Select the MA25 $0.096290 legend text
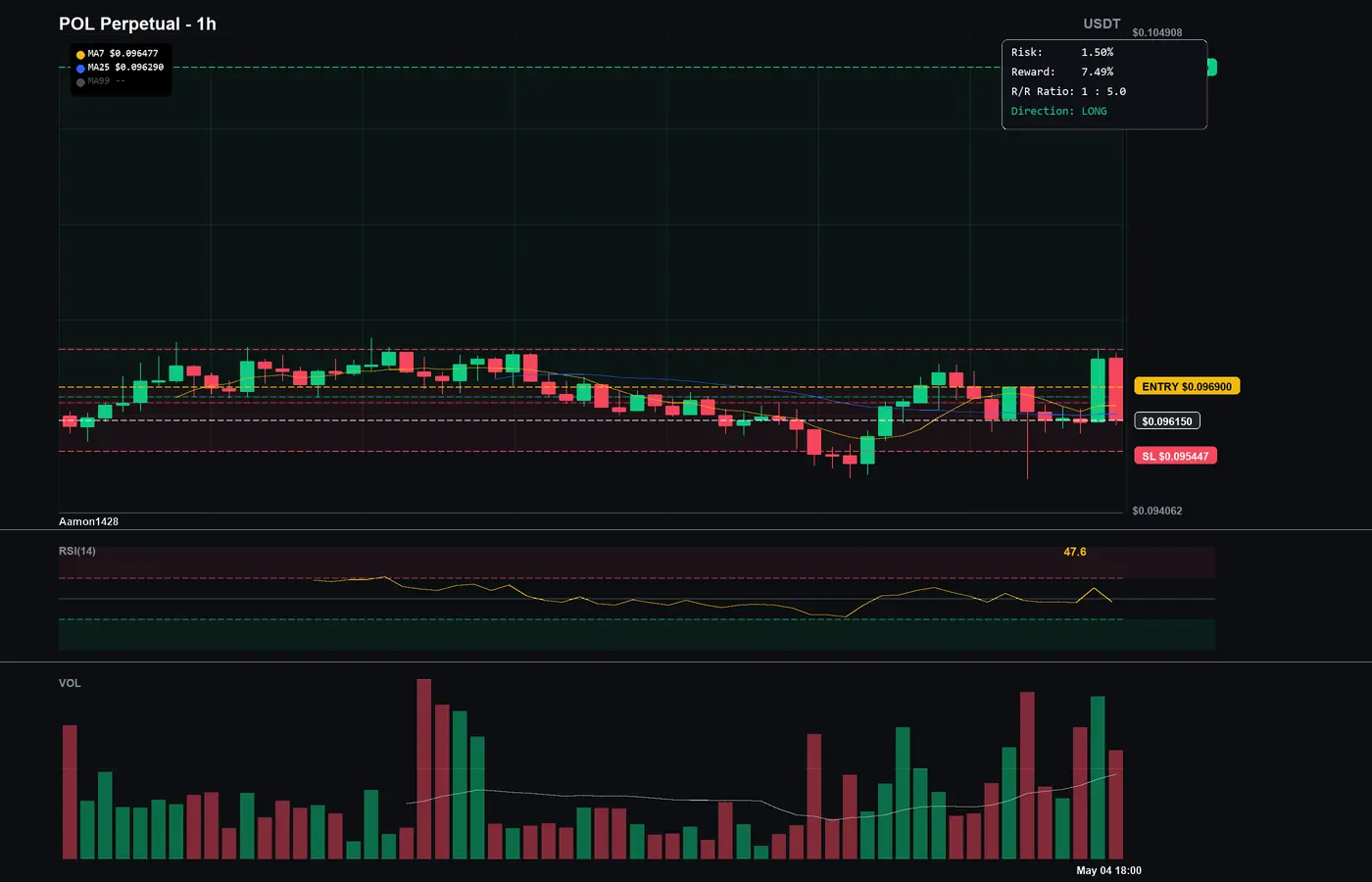The height and width of the screenshot is (882, 1372). click(125, 68)
